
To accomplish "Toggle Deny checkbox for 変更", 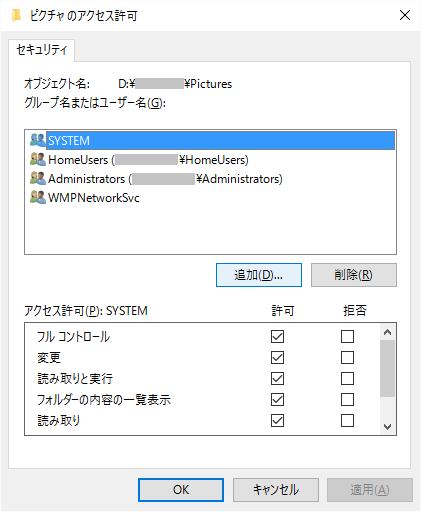I will (x=347, y=358).
